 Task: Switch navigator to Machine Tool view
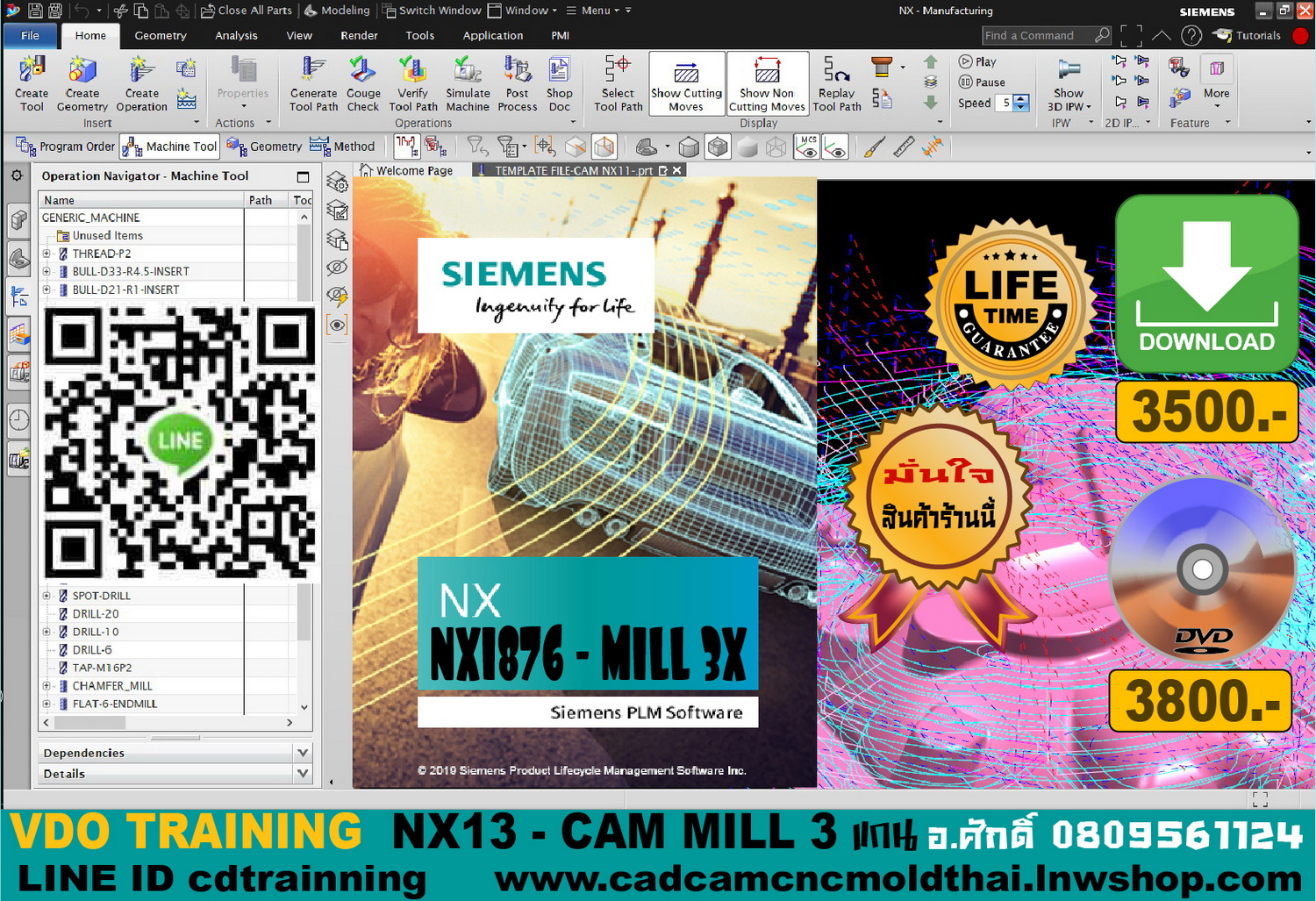170,147
